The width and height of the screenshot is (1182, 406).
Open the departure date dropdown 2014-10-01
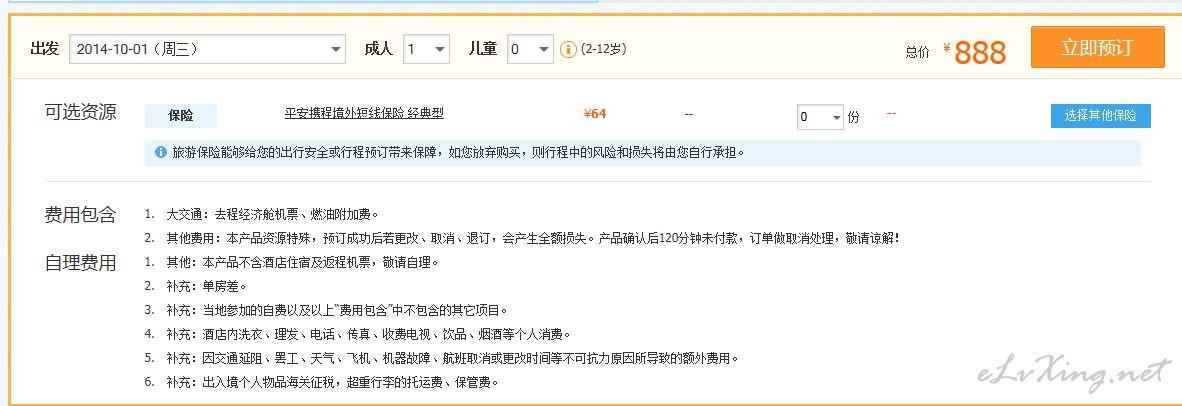207,50
